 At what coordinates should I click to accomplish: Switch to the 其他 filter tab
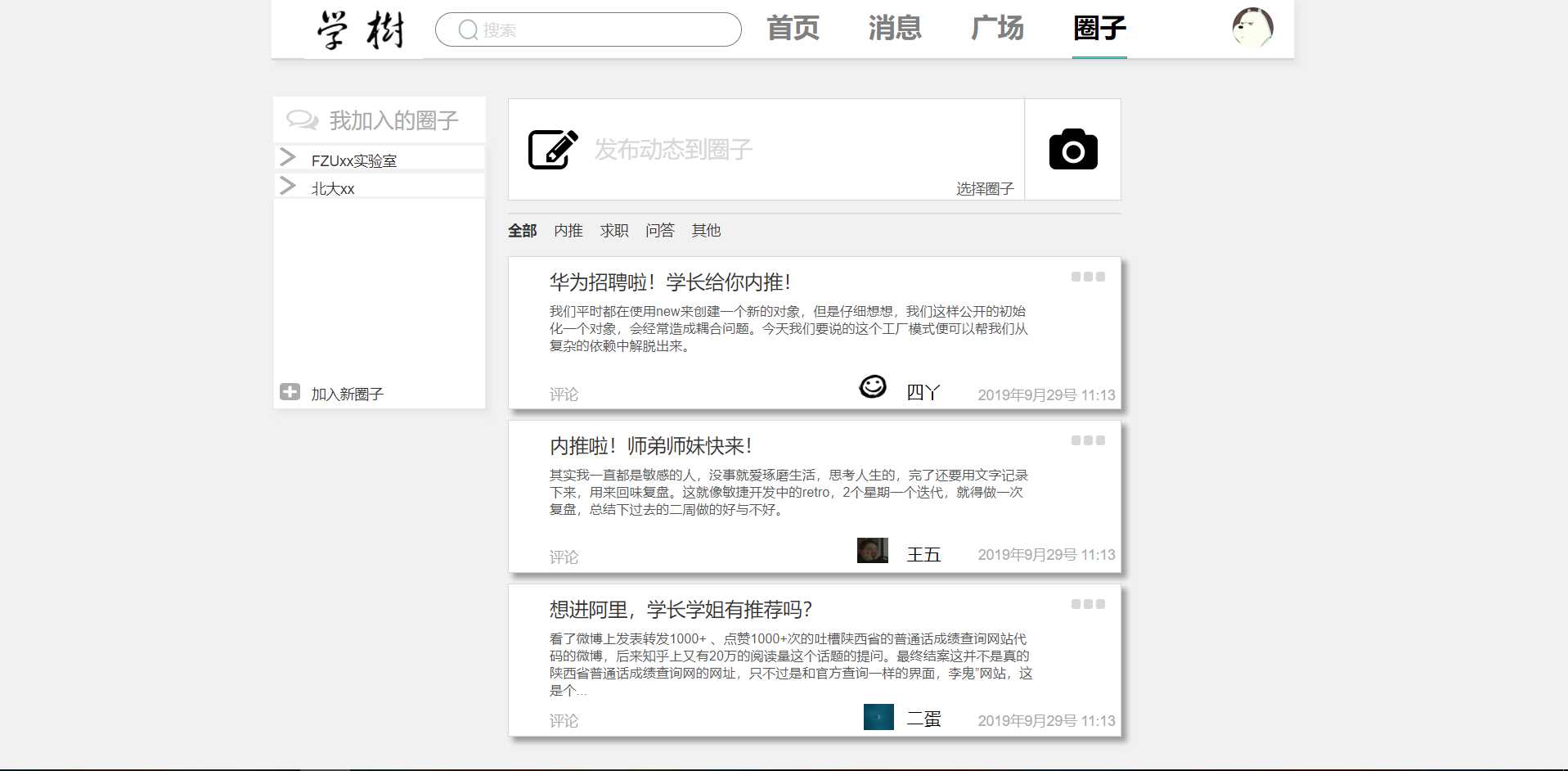tap(706, 231)
